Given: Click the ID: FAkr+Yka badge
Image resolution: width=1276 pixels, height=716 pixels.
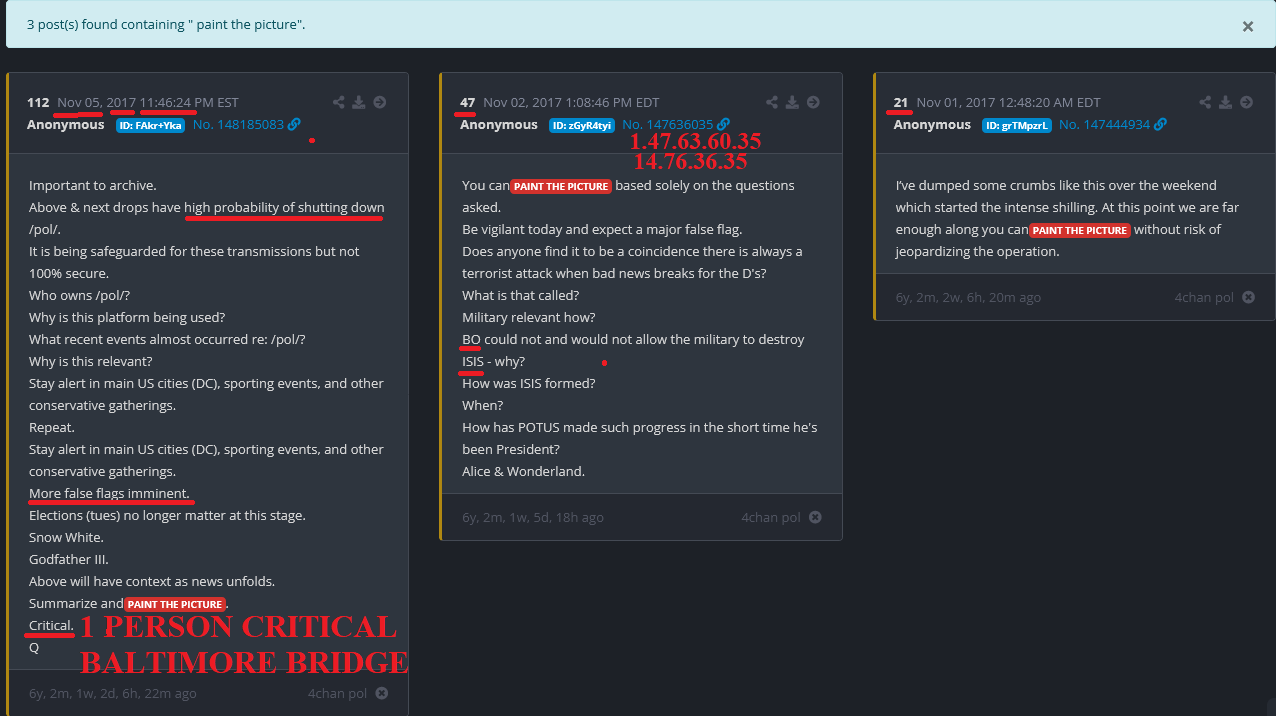Looking at the screenshot, I should tap(150, 126).
